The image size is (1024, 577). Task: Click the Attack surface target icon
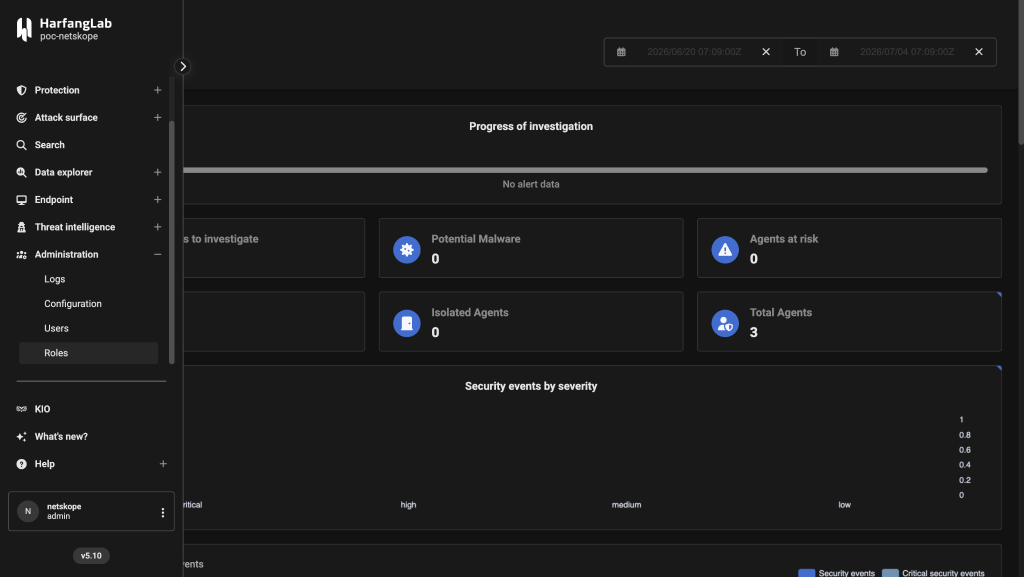point(22,117)
